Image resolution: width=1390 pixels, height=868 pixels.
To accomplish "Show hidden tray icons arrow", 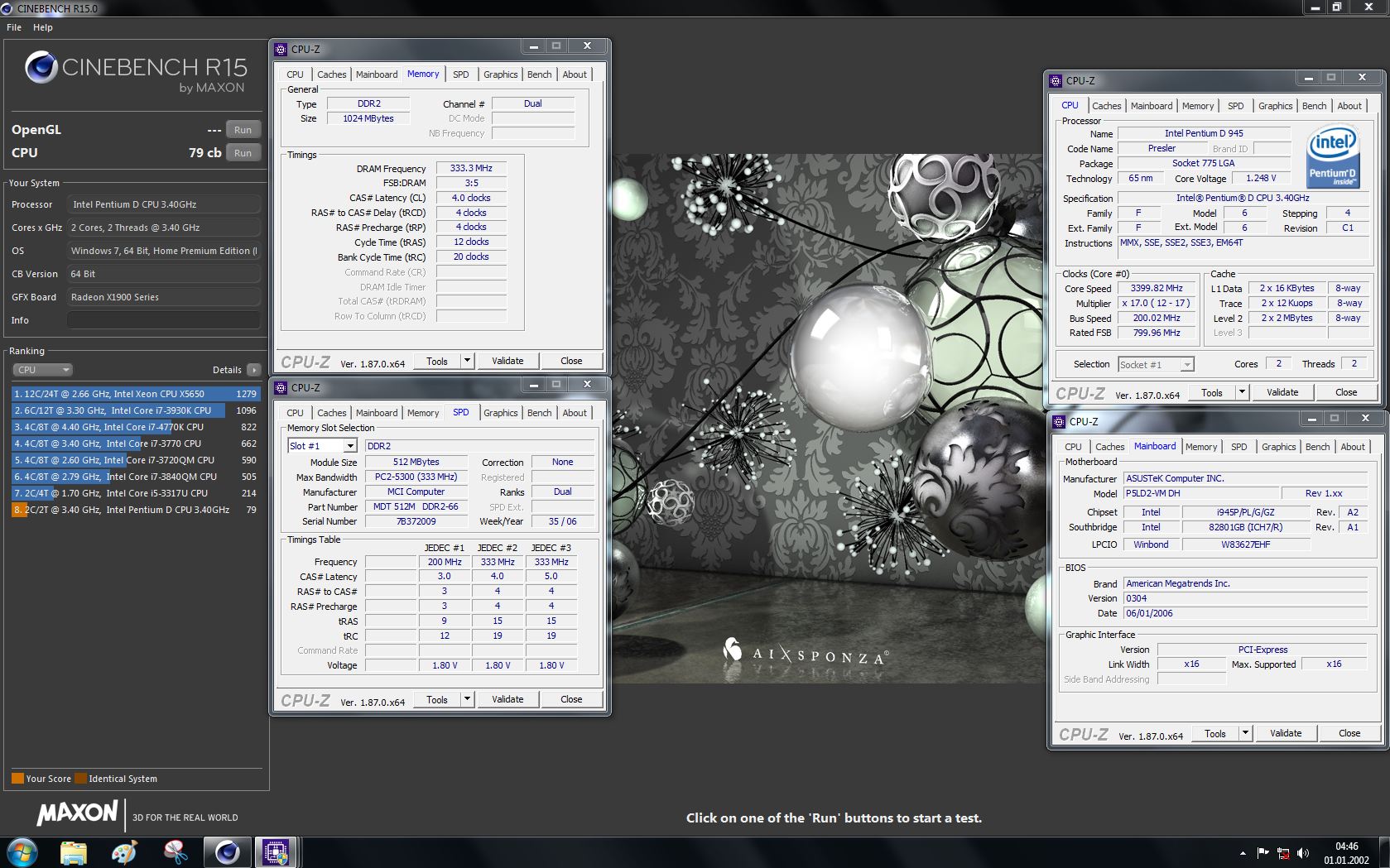I will (x=1243, y=853).
